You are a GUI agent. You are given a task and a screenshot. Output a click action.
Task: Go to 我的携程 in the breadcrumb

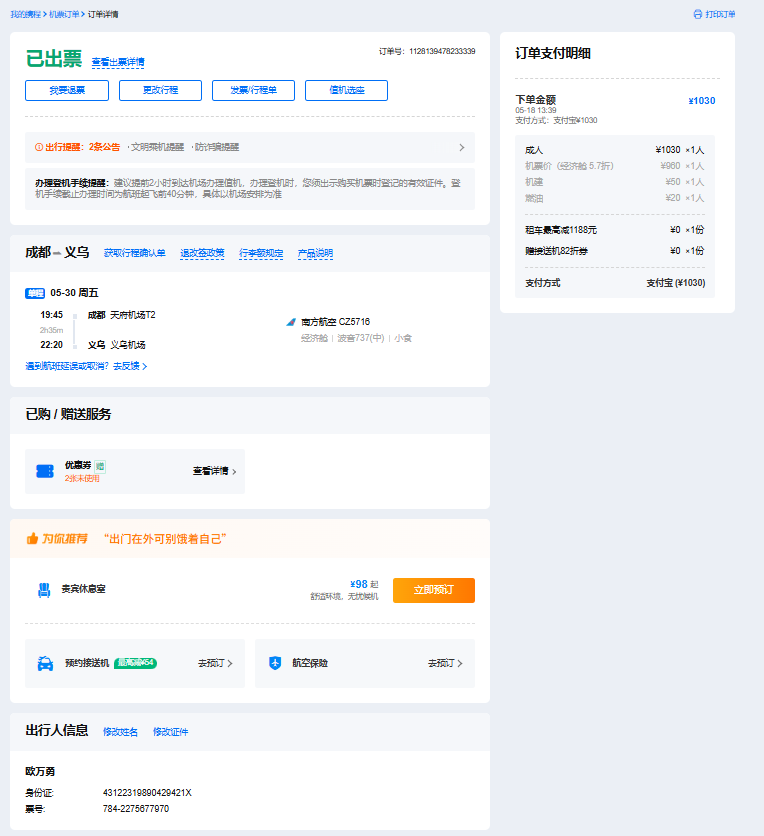click(26, 15)
